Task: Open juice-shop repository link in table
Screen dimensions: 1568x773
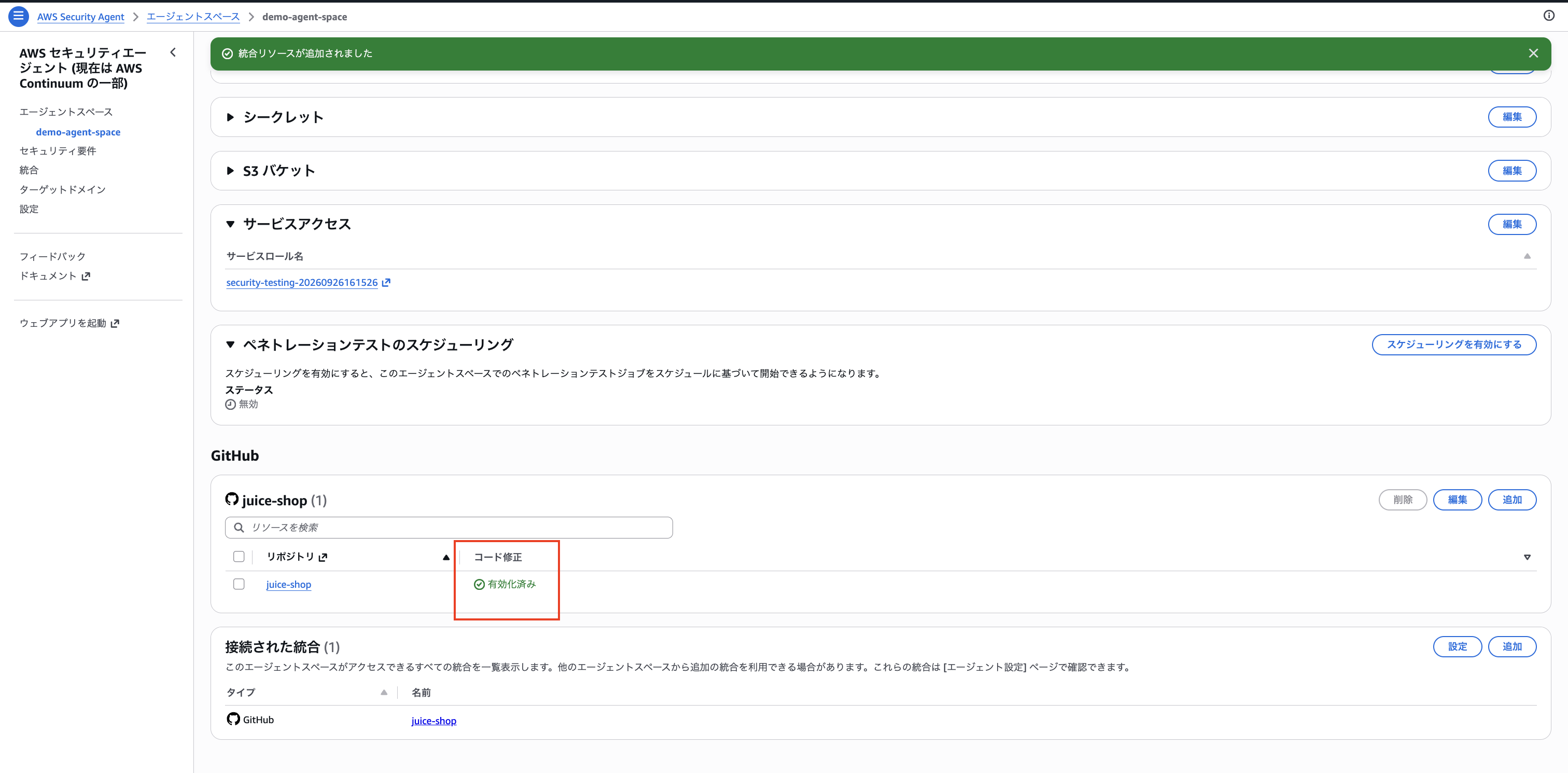Action: [288, 585]
